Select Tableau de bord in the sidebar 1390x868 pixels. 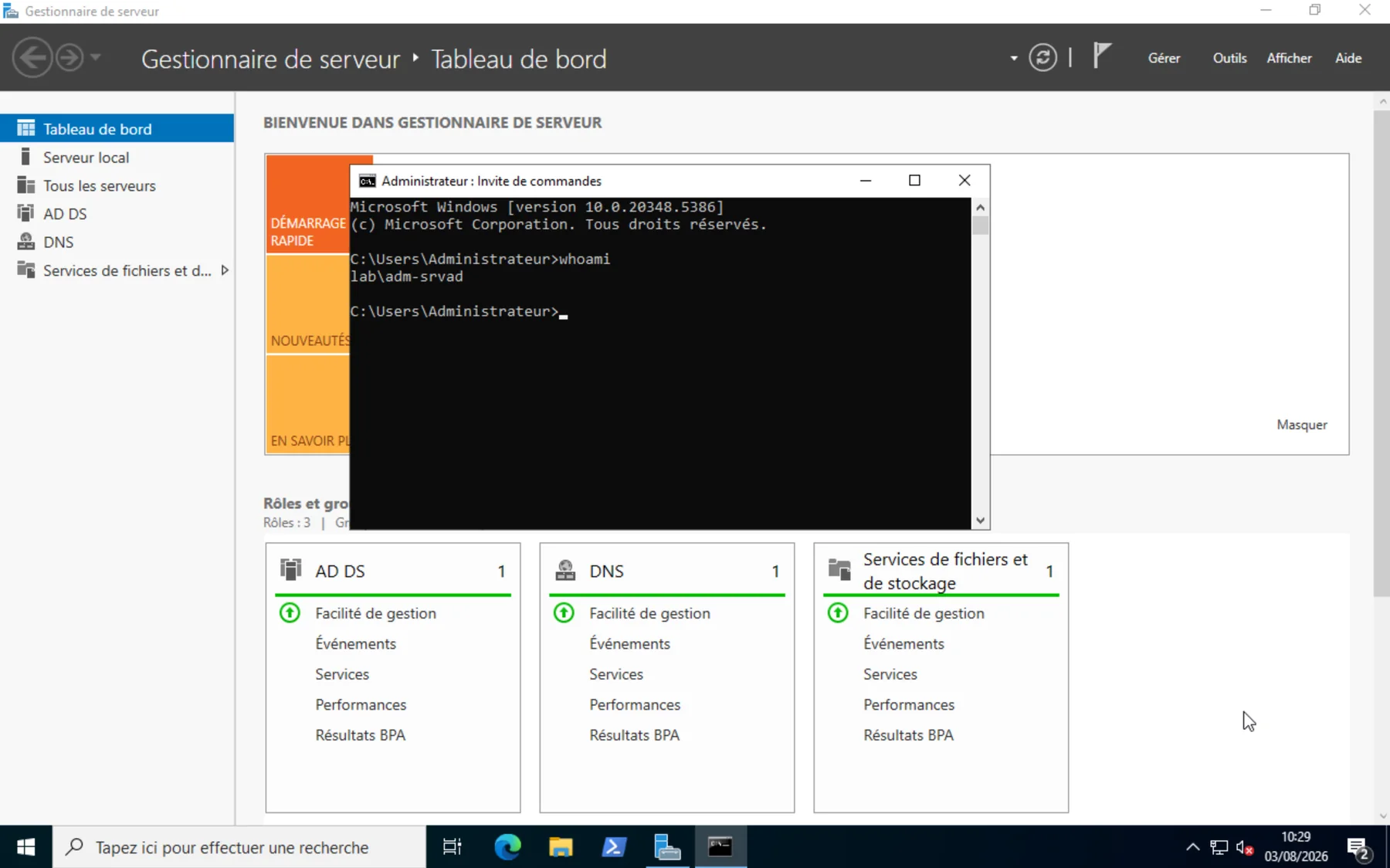[117, 129]
